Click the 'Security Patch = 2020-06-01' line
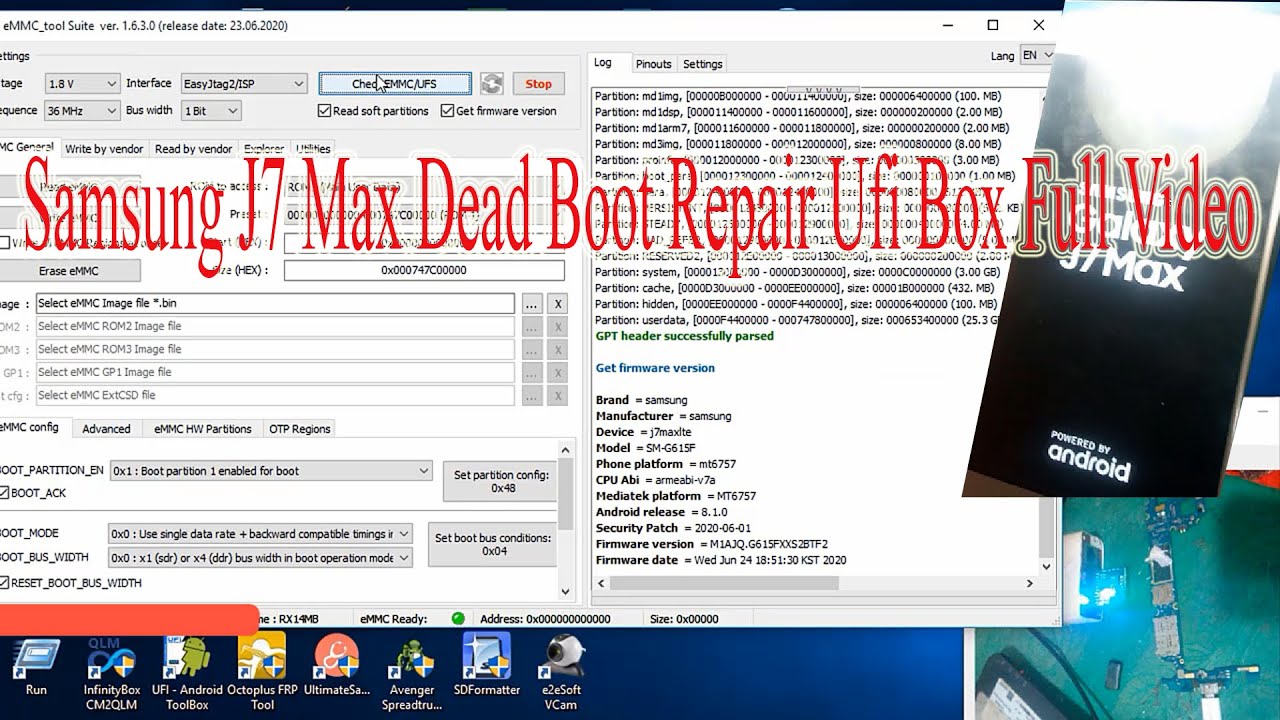The width and height of the screenshot is (1280, 720). click(673, 528)
